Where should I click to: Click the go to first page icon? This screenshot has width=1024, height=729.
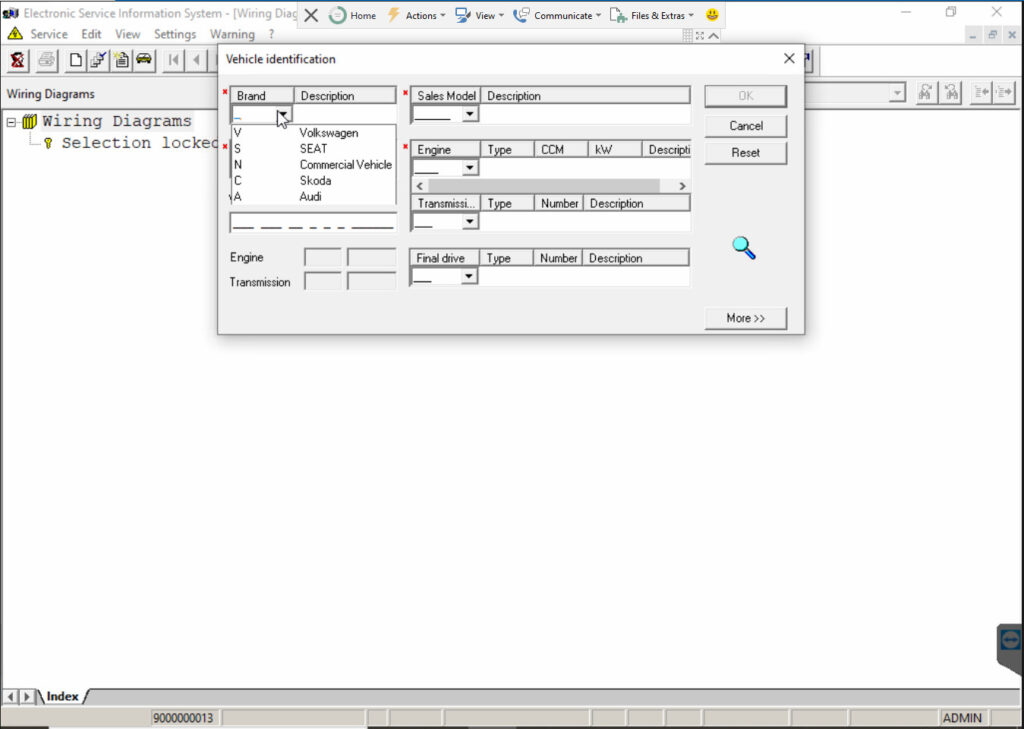pos(174,60)
